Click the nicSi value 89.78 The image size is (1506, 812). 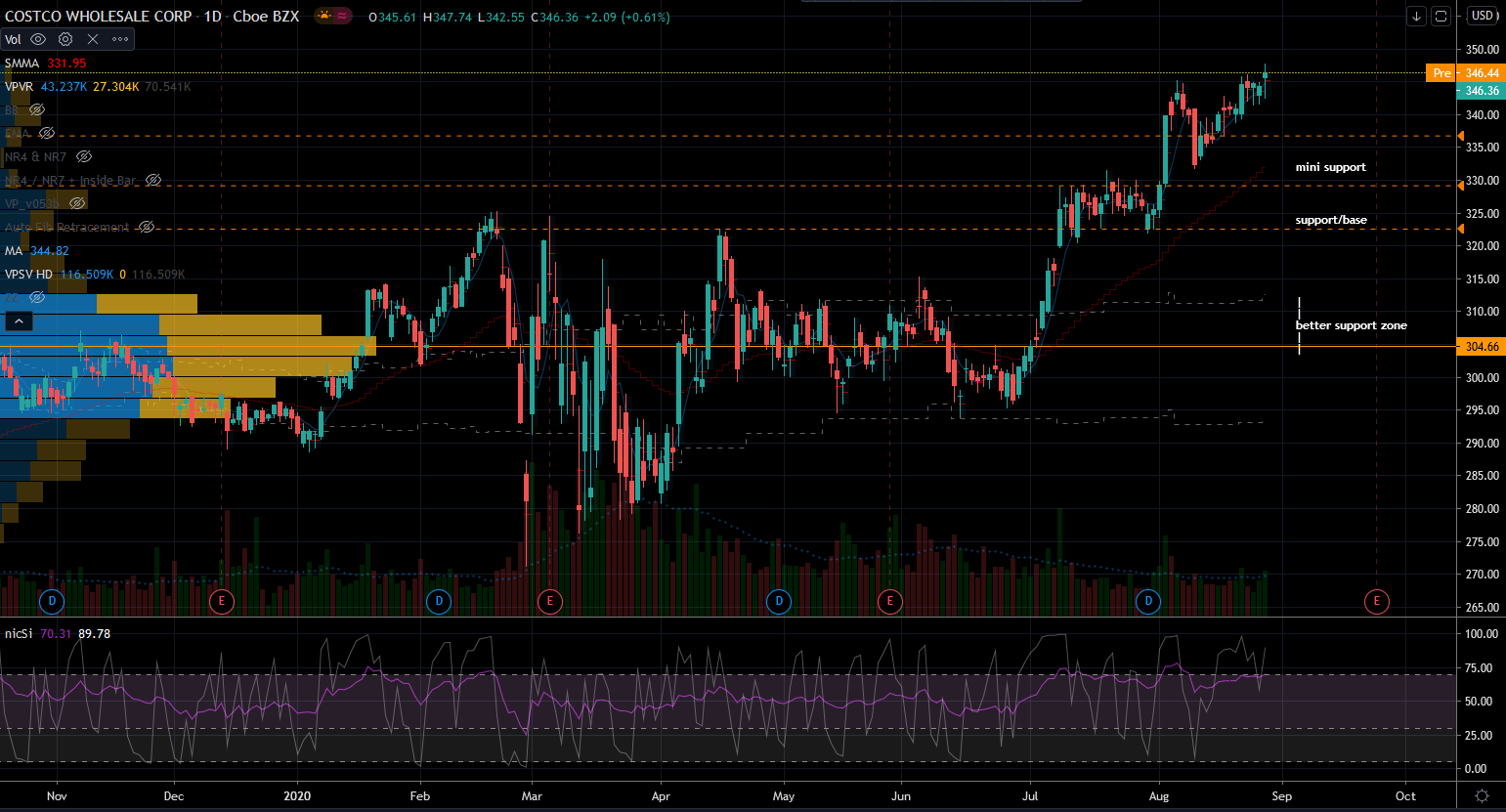(94, 633)
